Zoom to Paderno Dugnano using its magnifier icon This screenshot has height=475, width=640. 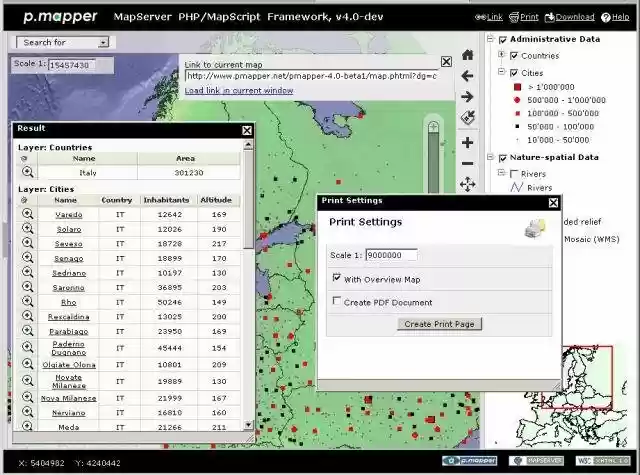click(x=27, y=348)
